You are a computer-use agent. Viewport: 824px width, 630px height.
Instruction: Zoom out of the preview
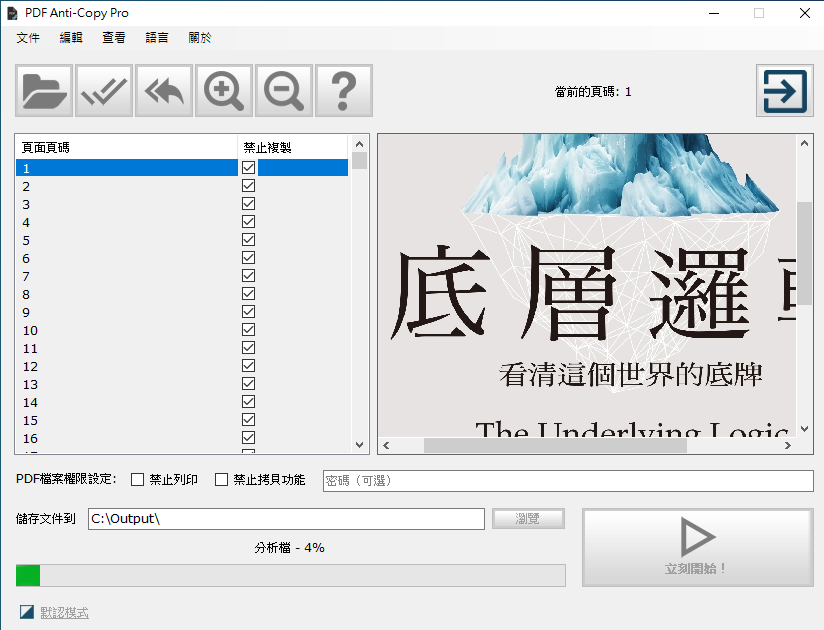(284, 91)
